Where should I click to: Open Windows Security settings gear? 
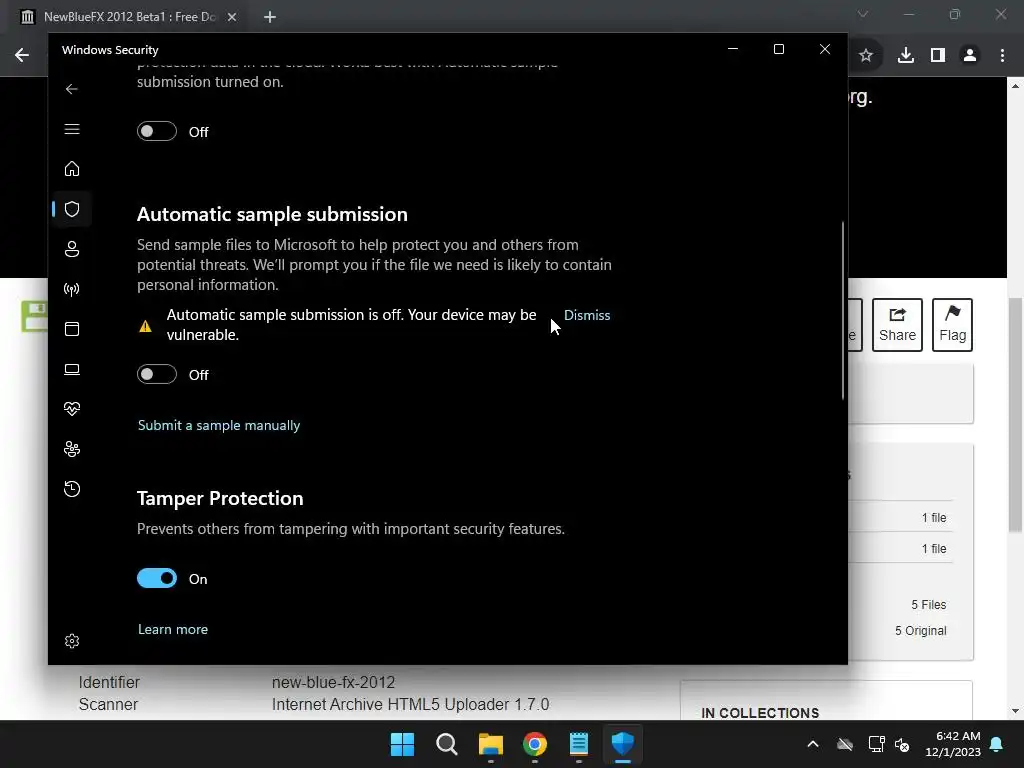coord(72,641)
